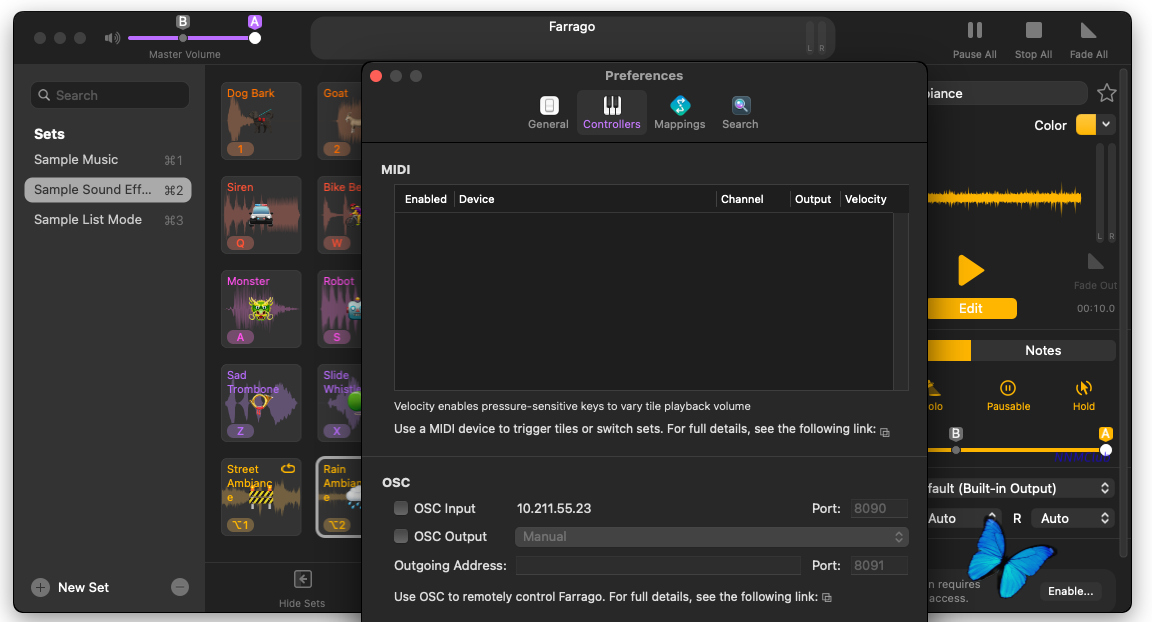
Task: Click the Search field in sidebar
Action: (110, 95)
